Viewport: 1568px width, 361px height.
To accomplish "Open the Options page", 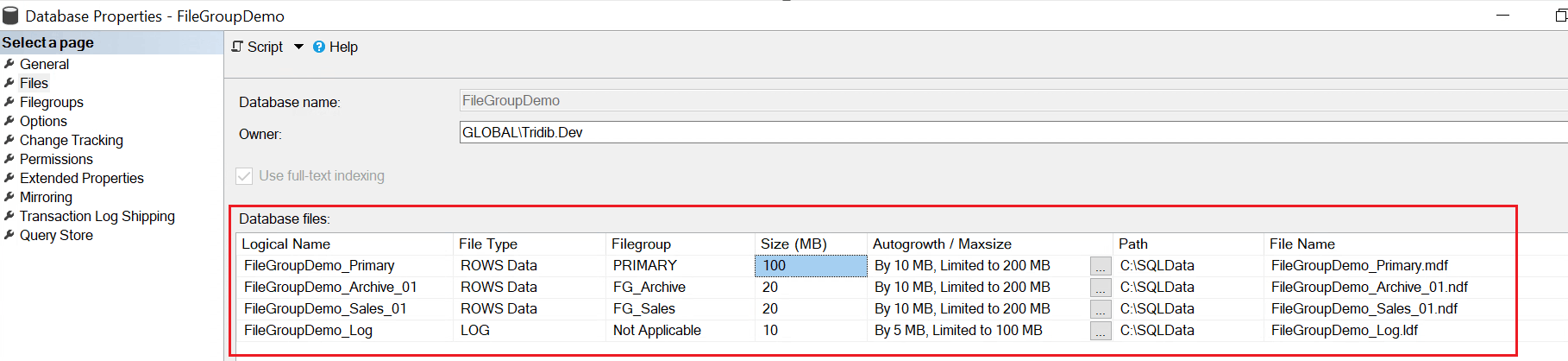I will tap(43, 121).
